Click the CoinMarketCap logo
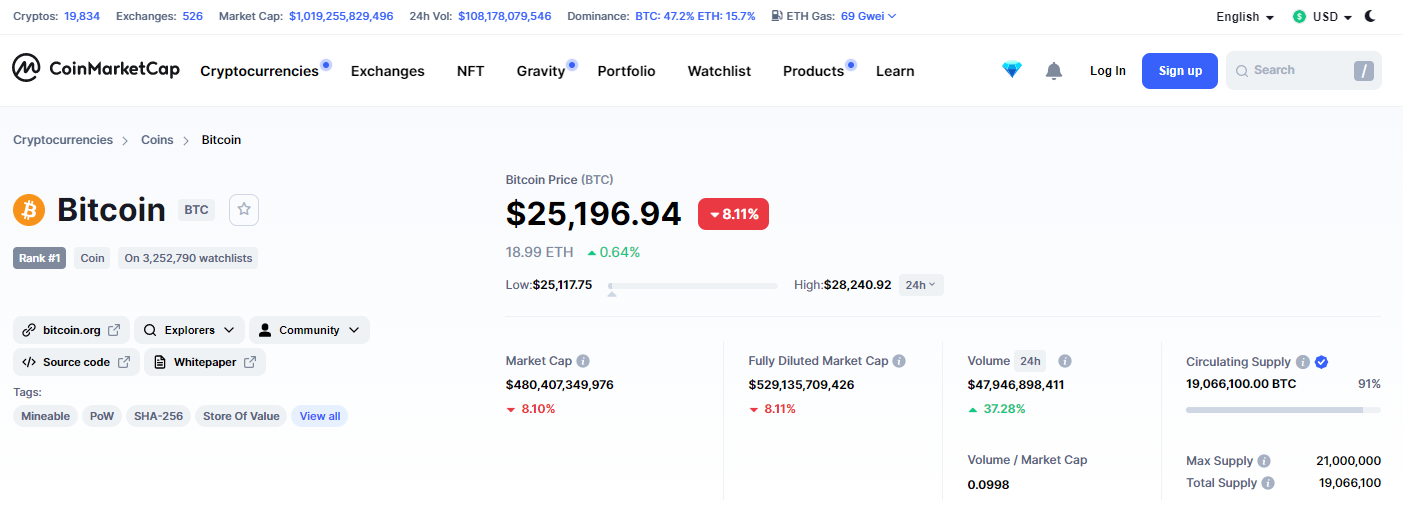The width and height of the screenshot is (1403, 518). 96,69
